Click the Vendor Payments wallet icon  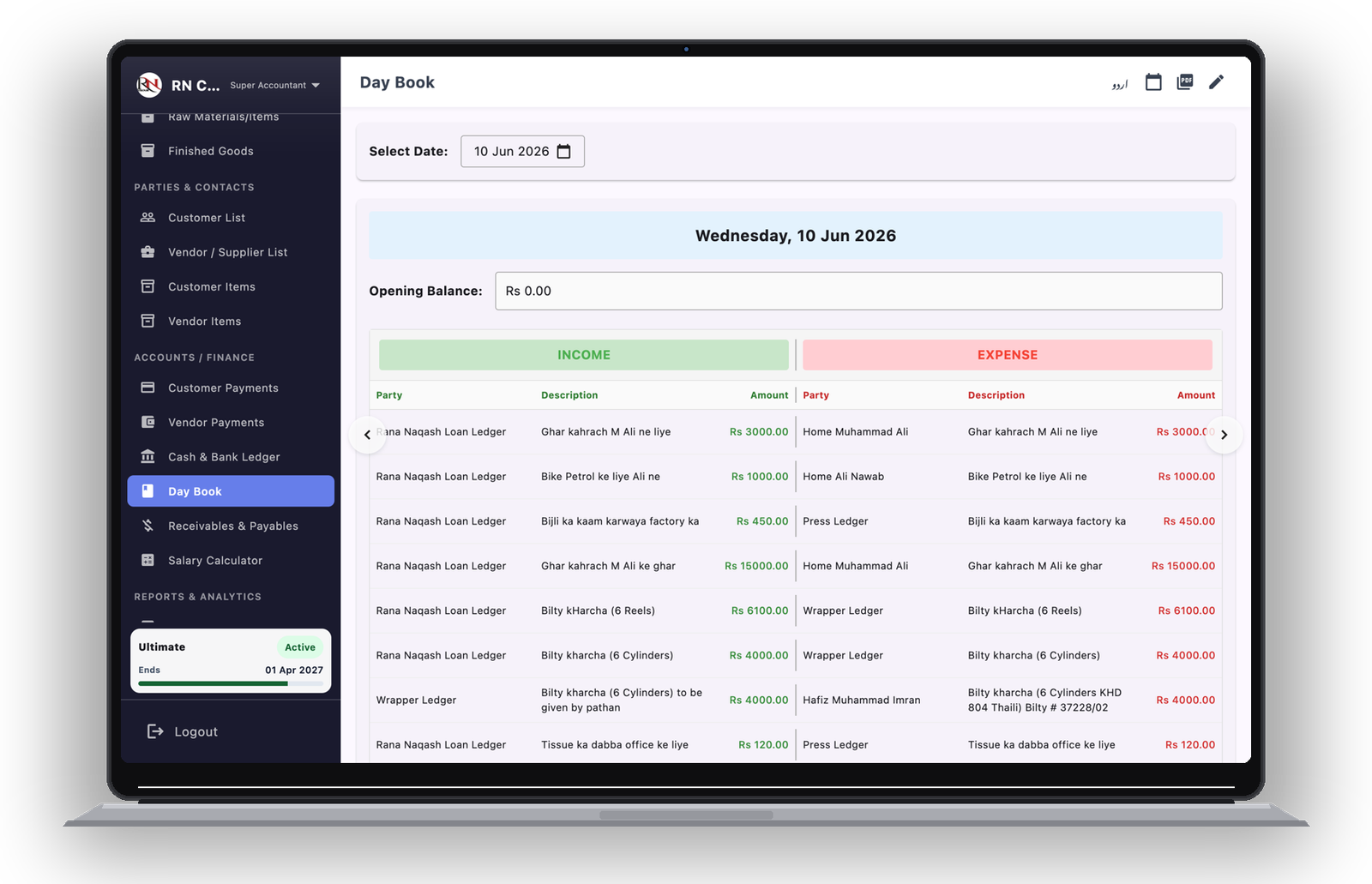147,422
